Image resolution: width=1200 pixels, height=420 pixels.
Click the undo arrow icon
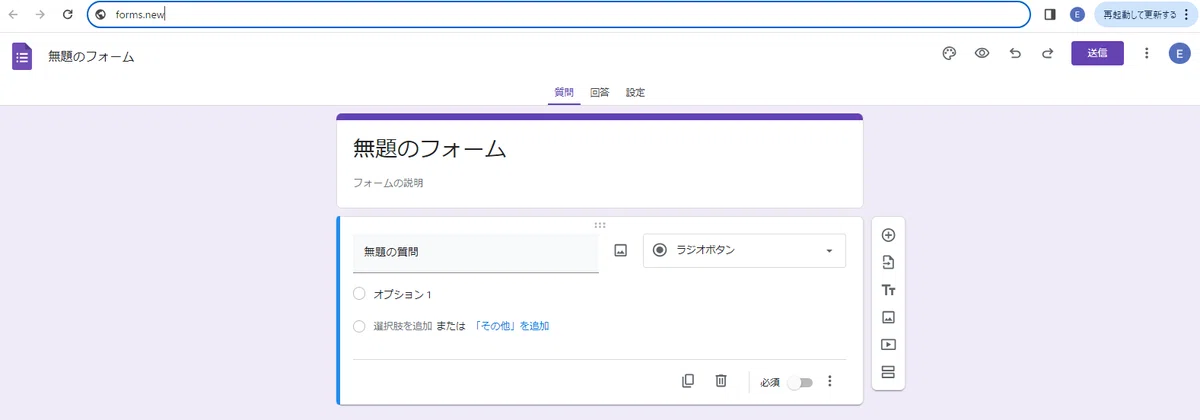pyautogui.click(x=1015, y=53)
